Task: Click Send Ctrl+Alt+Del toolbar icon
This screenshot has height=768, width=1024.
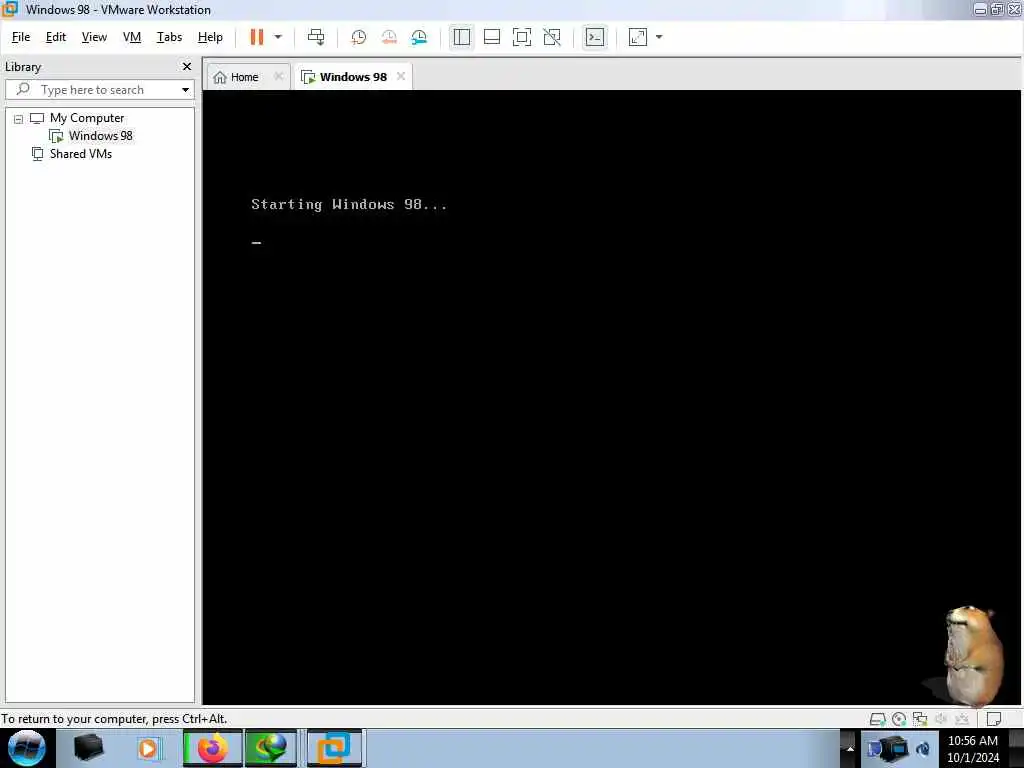Action: click(x=316, y=37)
